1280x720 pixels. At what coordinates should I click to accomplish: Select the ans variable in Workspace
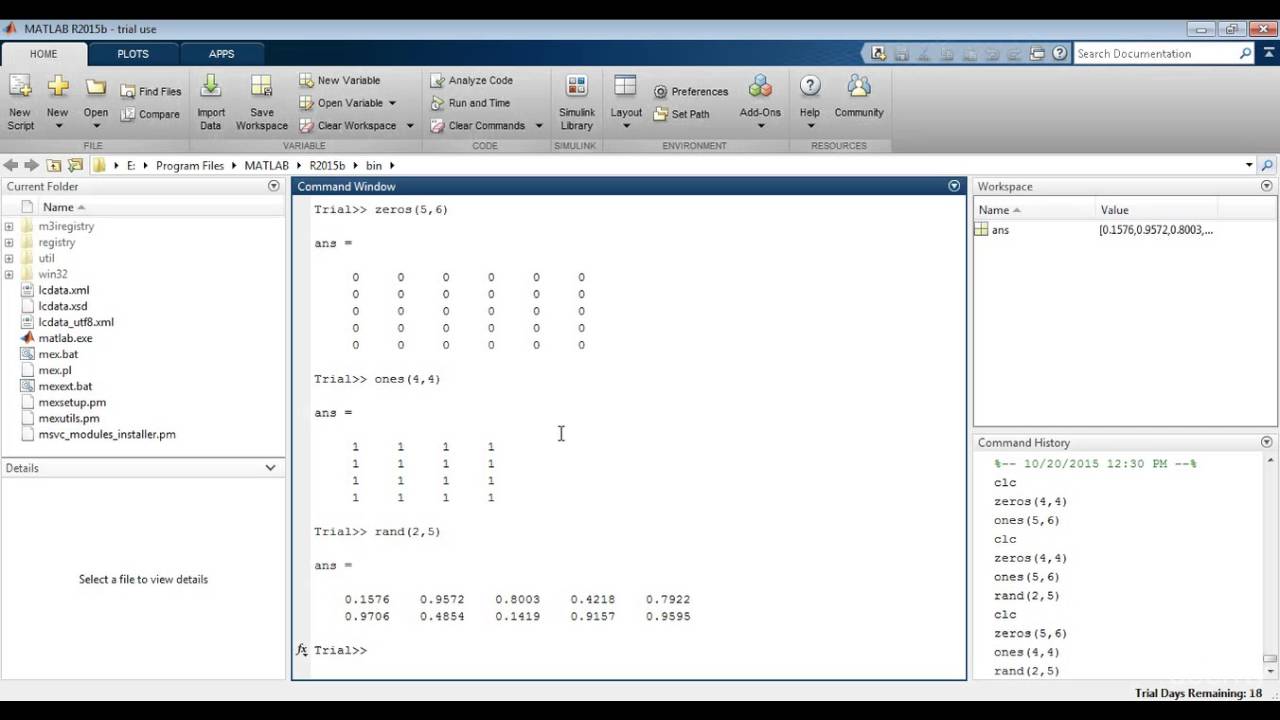[x=1001, y=230]
